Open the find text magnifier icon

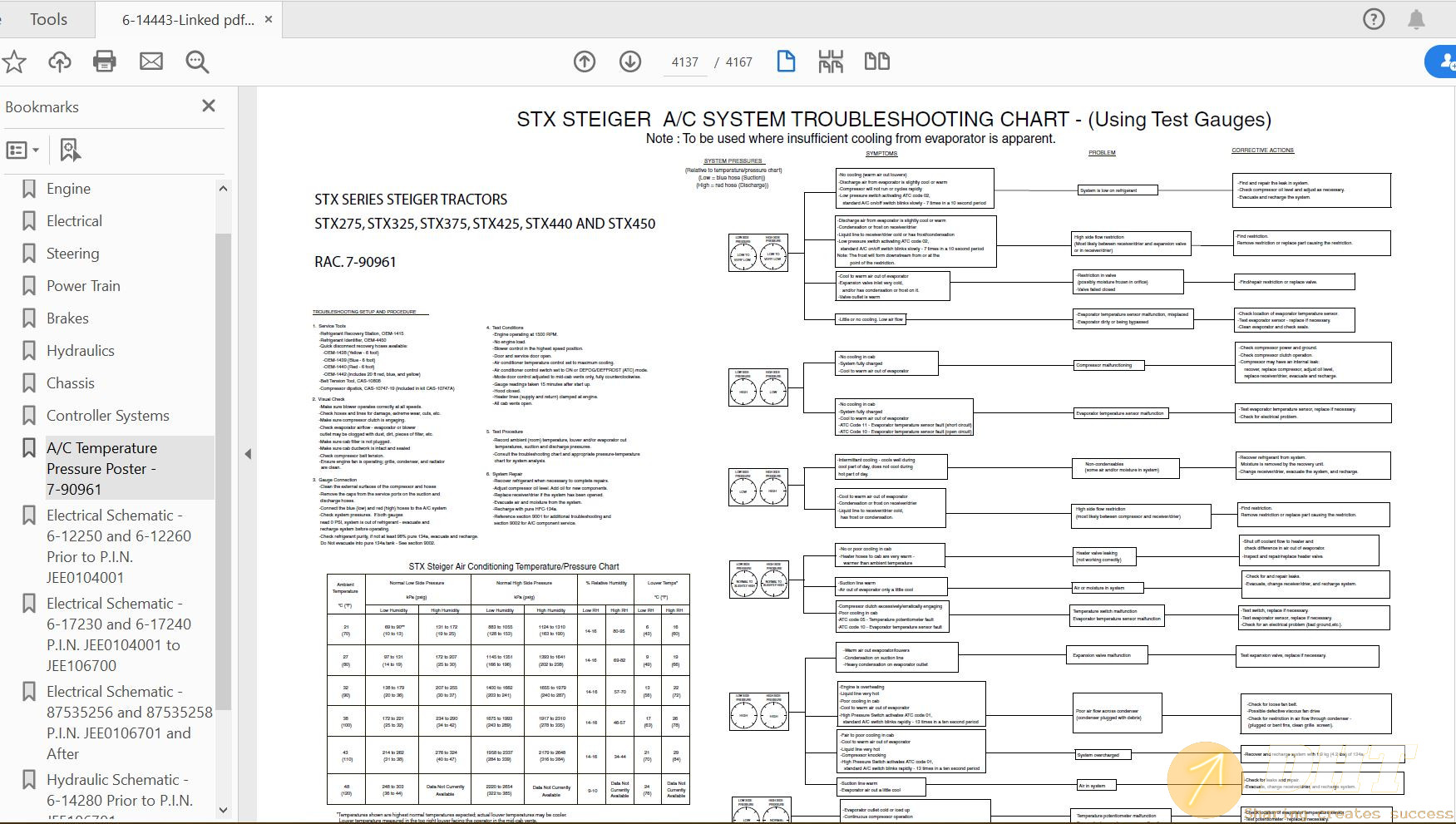(197, 62)
